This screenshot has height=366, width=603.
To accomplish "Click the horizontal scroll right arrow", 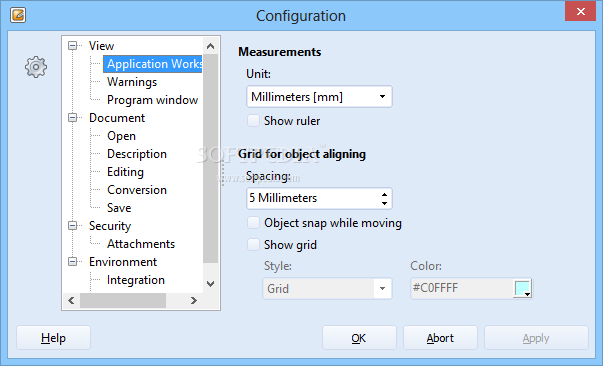I will 194,300.
